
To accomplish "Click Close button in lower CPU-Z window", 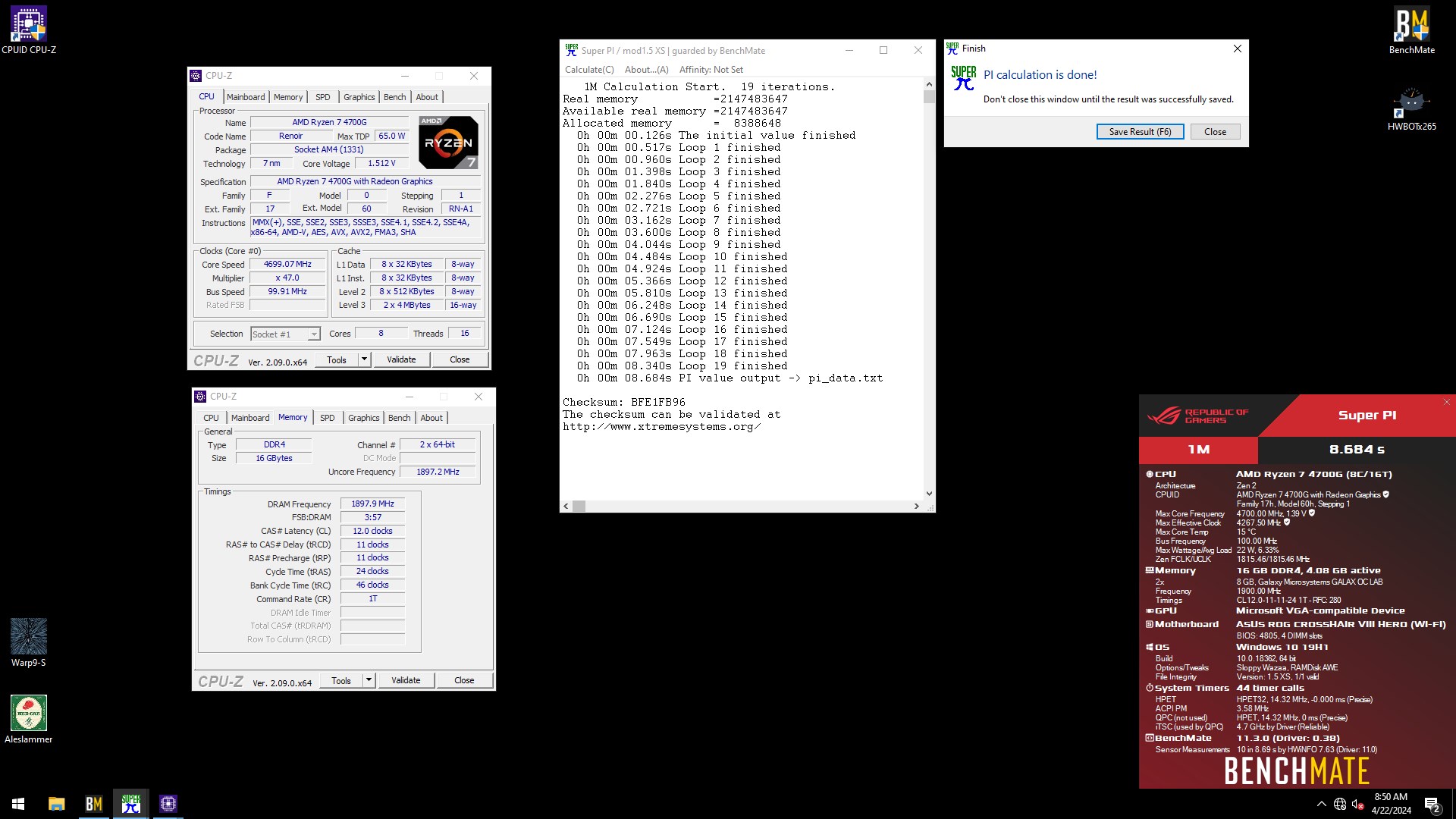I will [464, 680].
